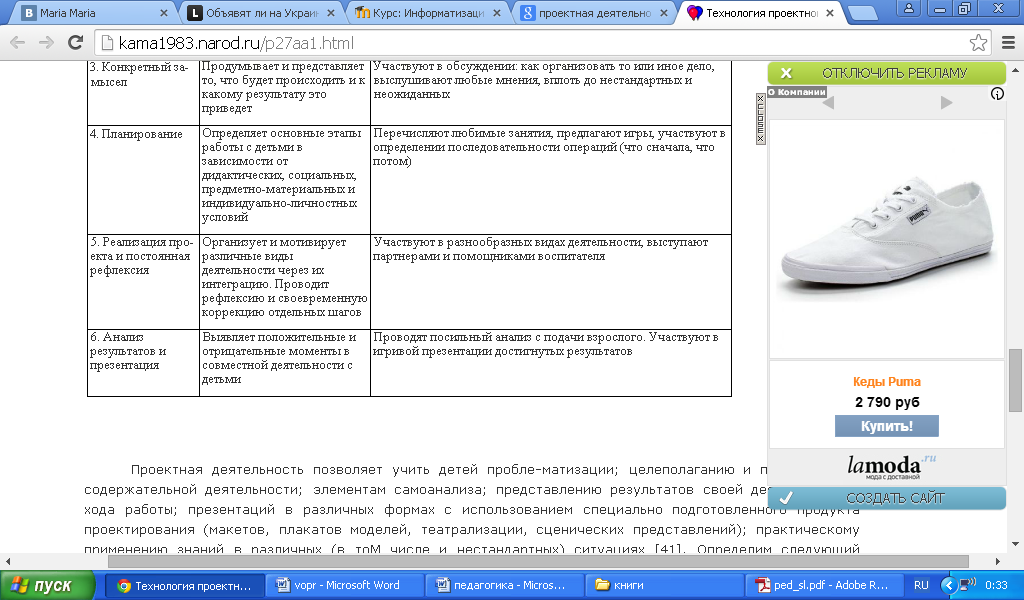
Task: Click the Купить! button
Action: 886,426
